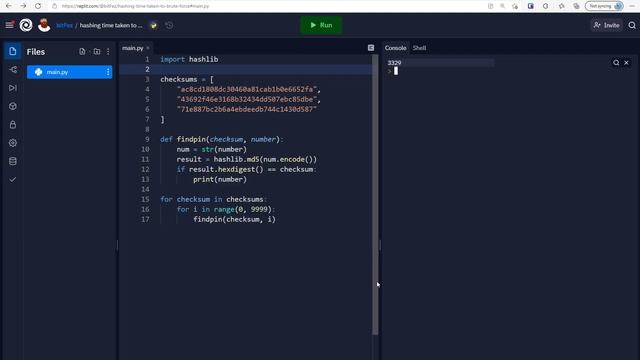This screenshot has width=640, height=360.
Task: Click the Invite button
Action: (x=607, y=25)
